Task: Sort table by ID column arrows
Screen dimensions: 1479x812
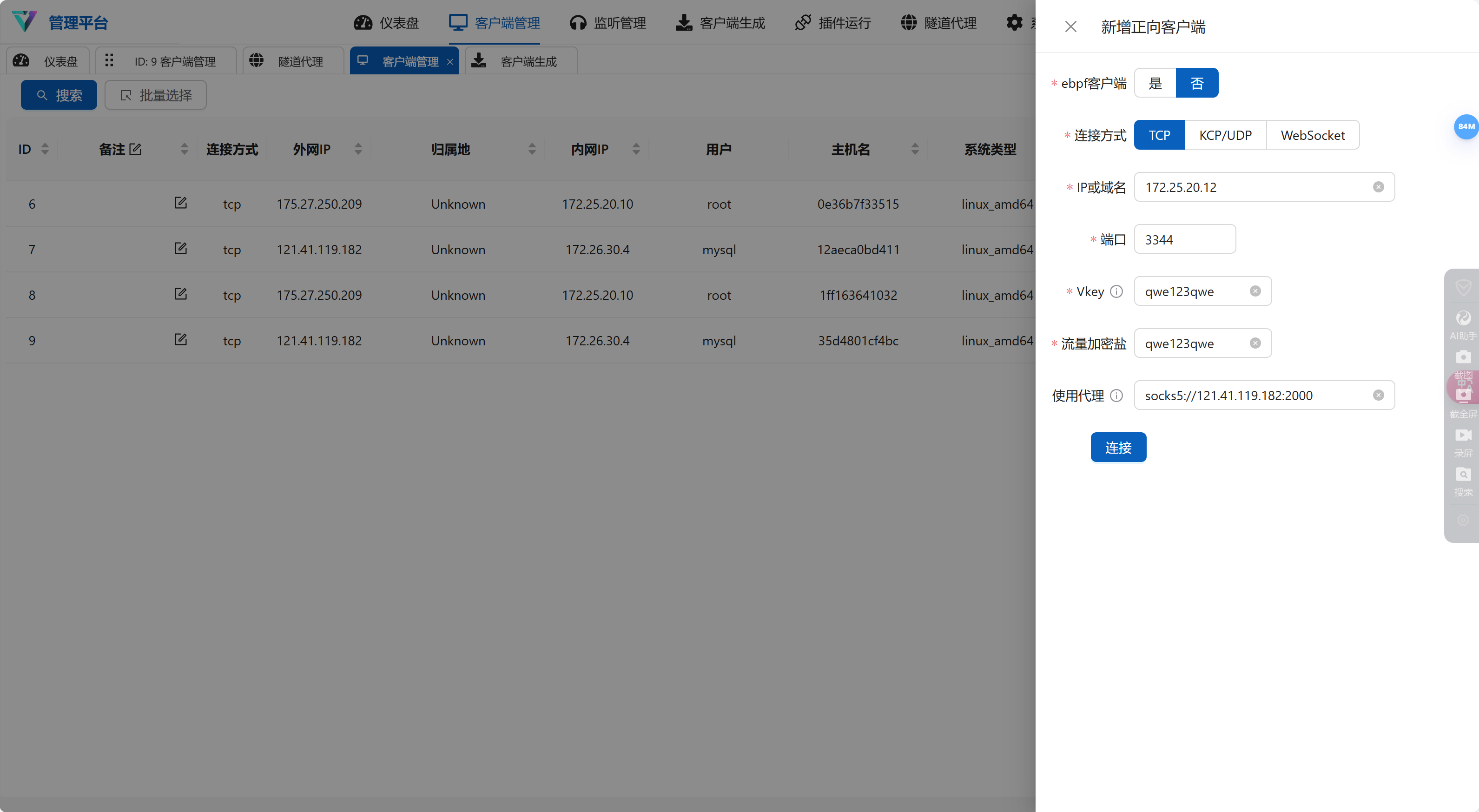Action: [45, 149]
